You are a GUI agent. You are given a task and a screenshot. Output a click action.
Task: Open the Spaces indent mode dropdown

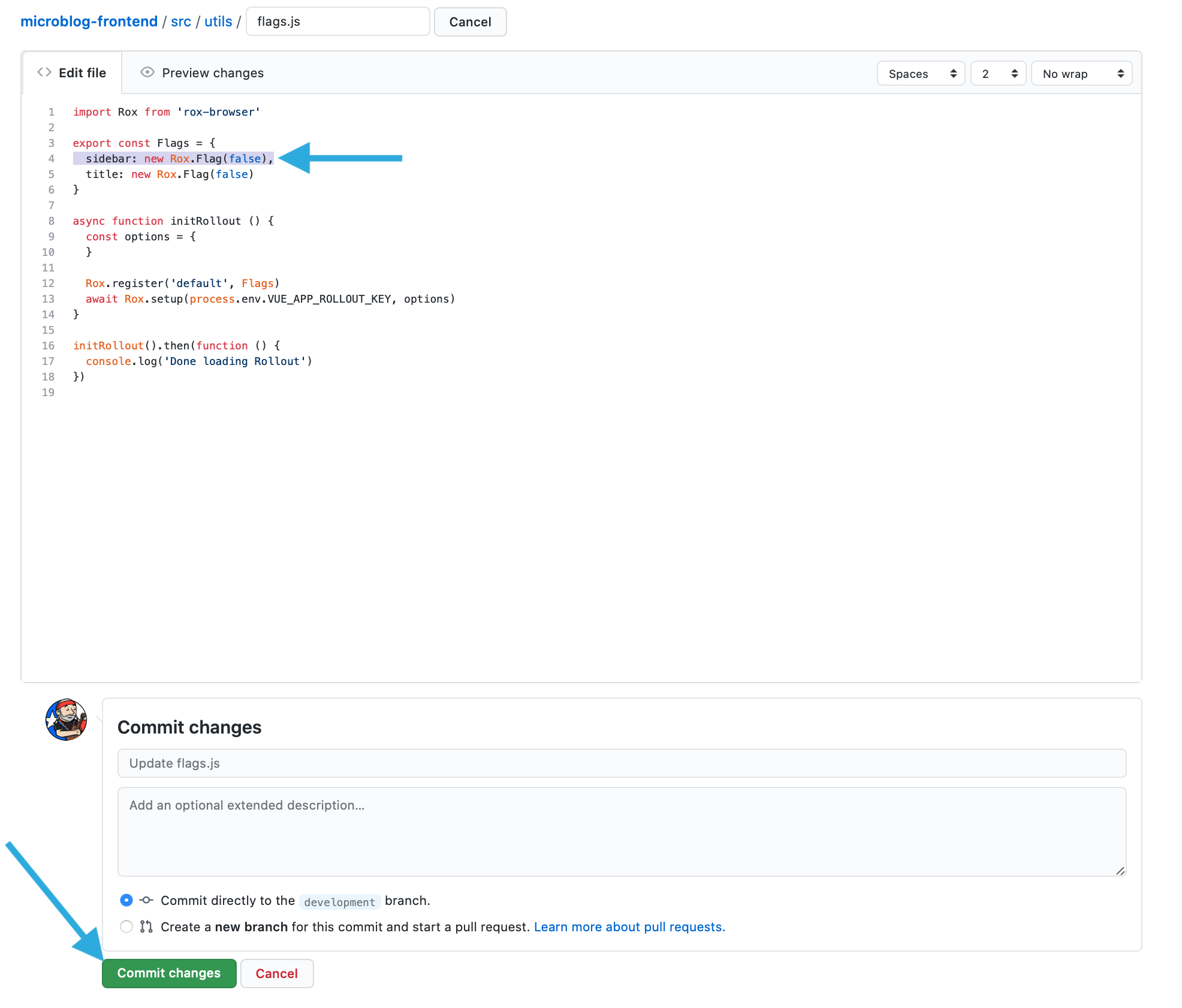point(921,74)
